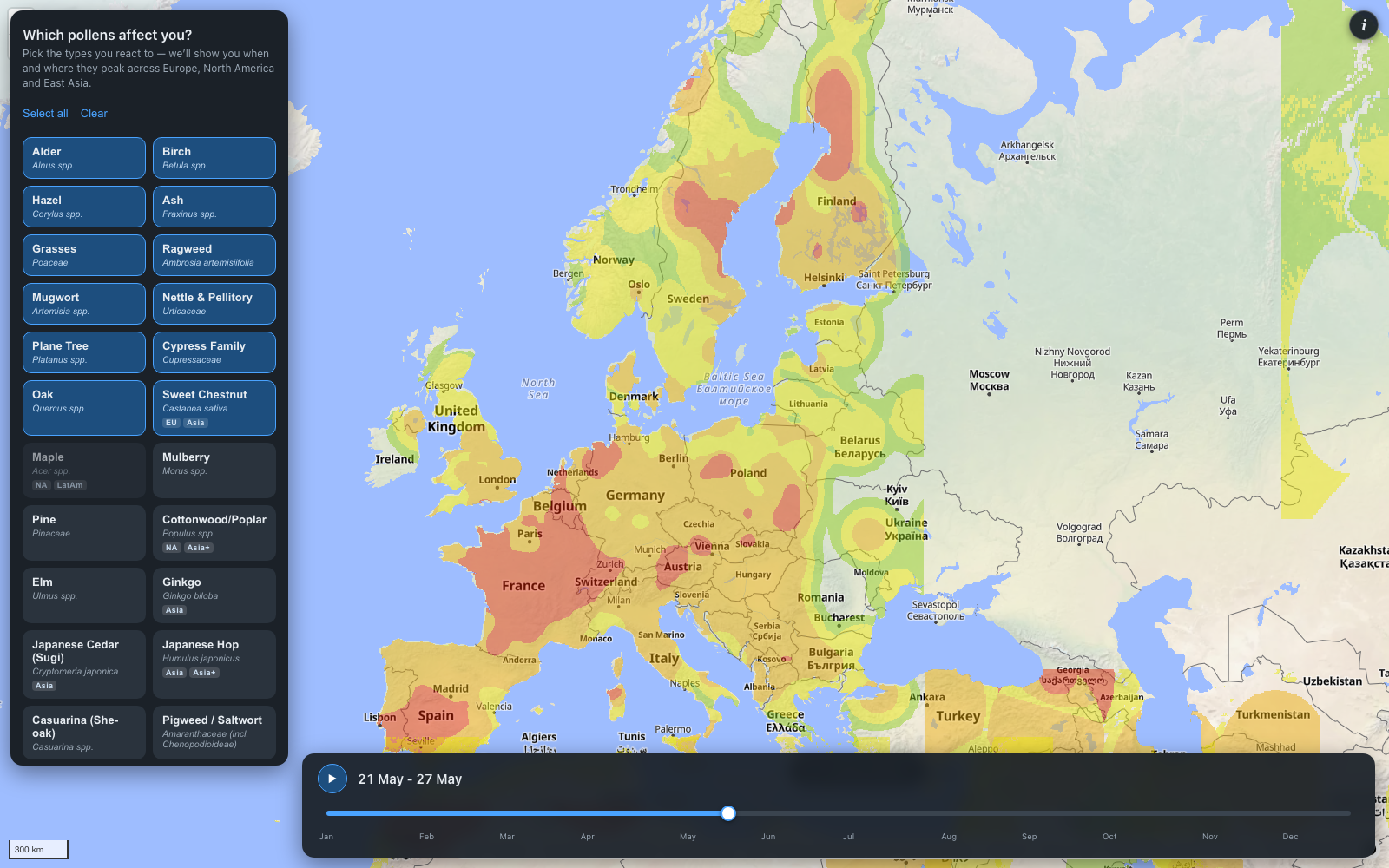This screenshot has height=868, width=1389.
Task: Click the United Kingdom map label
Action: point(457,418)
